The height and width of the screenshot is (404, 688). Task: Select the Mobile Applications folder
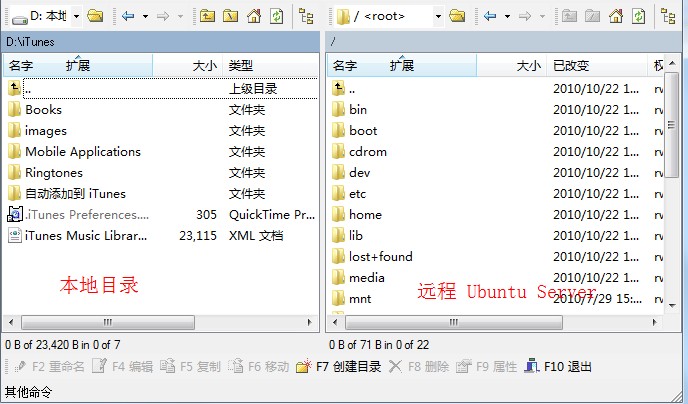pos(161,152)
